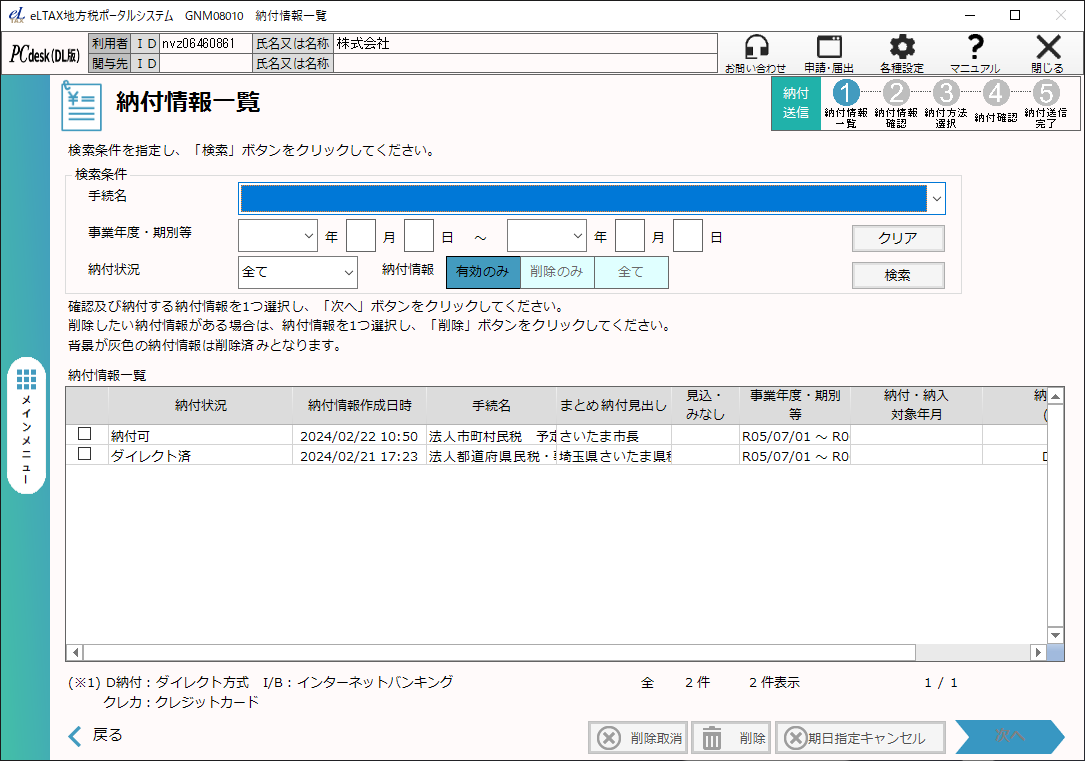This screenshot has height=761, width=1085.
Task: Select step 5 納付送信完了 in wizard
Action: 1046,104
